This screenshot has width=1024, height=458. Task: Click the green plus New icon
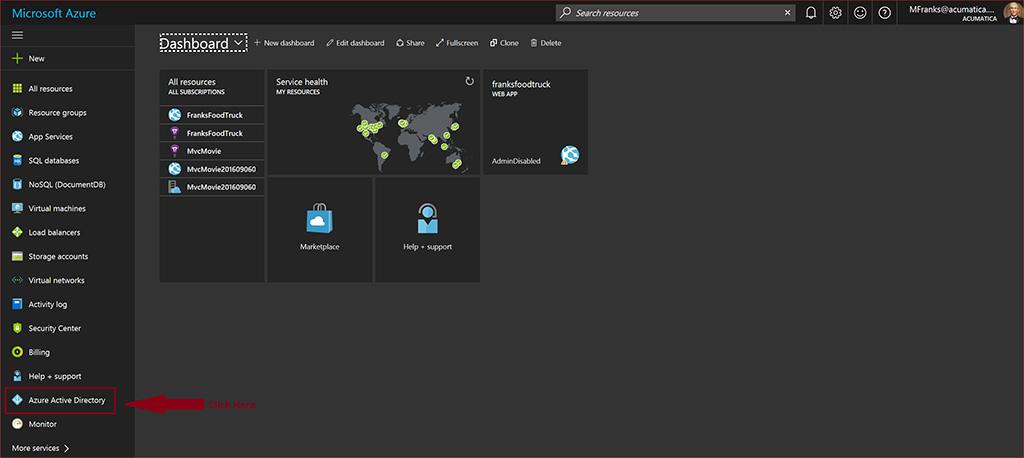(x=18, y=58)
